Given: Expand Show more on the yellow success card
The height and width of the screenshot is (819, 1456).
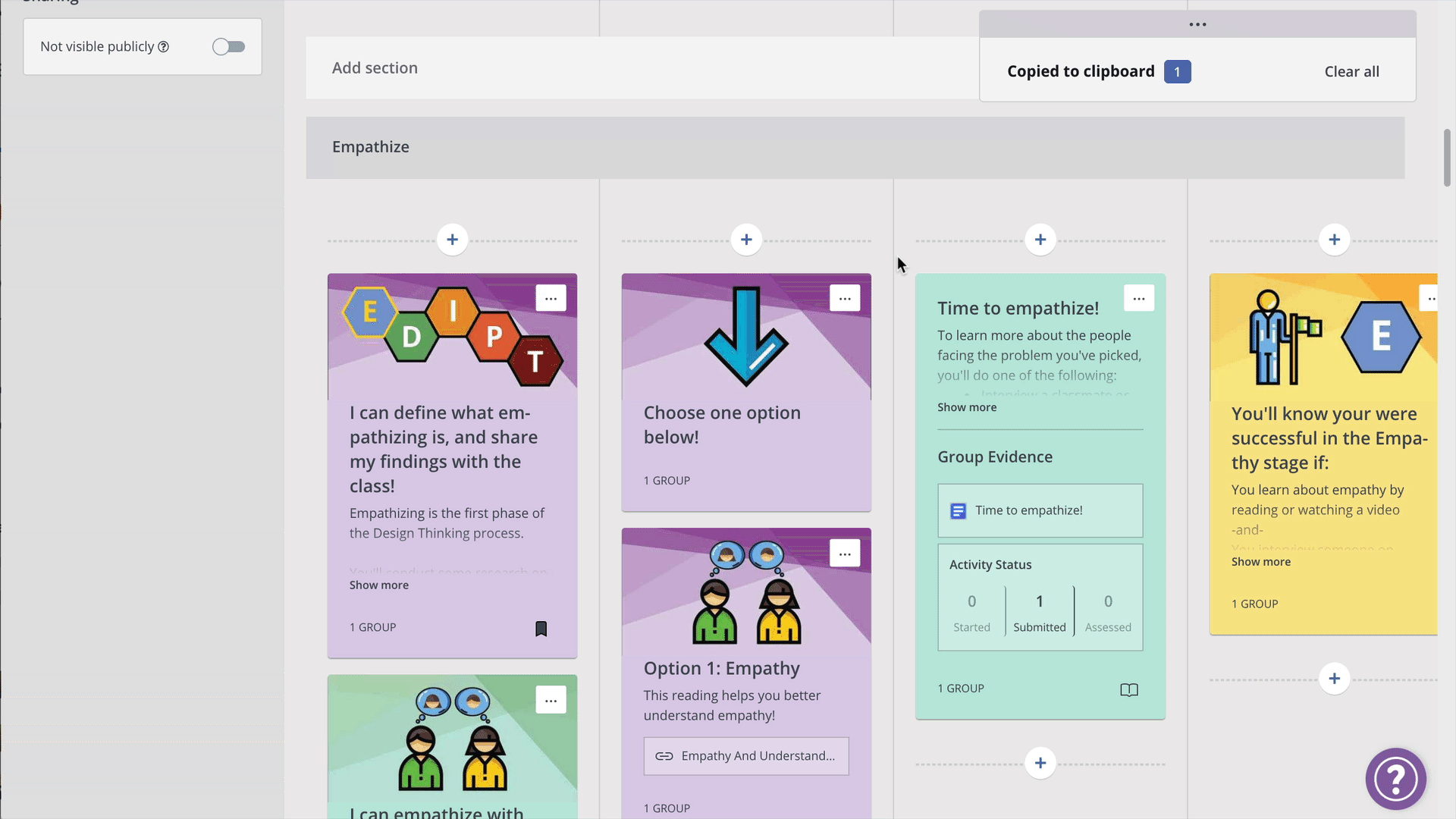Looking at the screenshot, I should (1261, 562).
